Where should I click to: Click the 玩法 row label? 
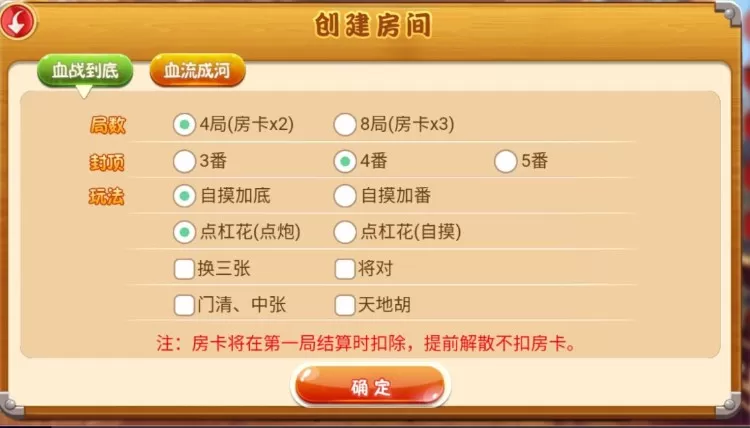tap(106, 197)
